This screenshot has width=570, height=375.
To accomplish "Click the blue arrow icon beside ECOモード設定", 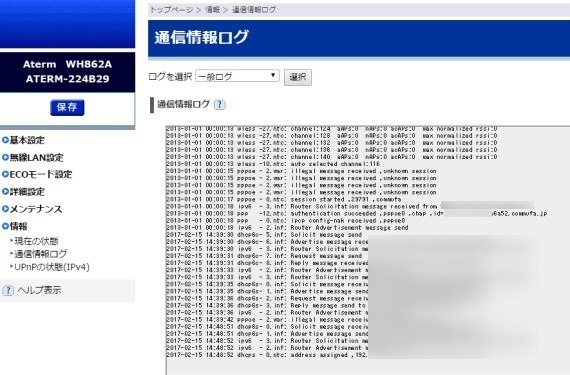I will 5,174.
